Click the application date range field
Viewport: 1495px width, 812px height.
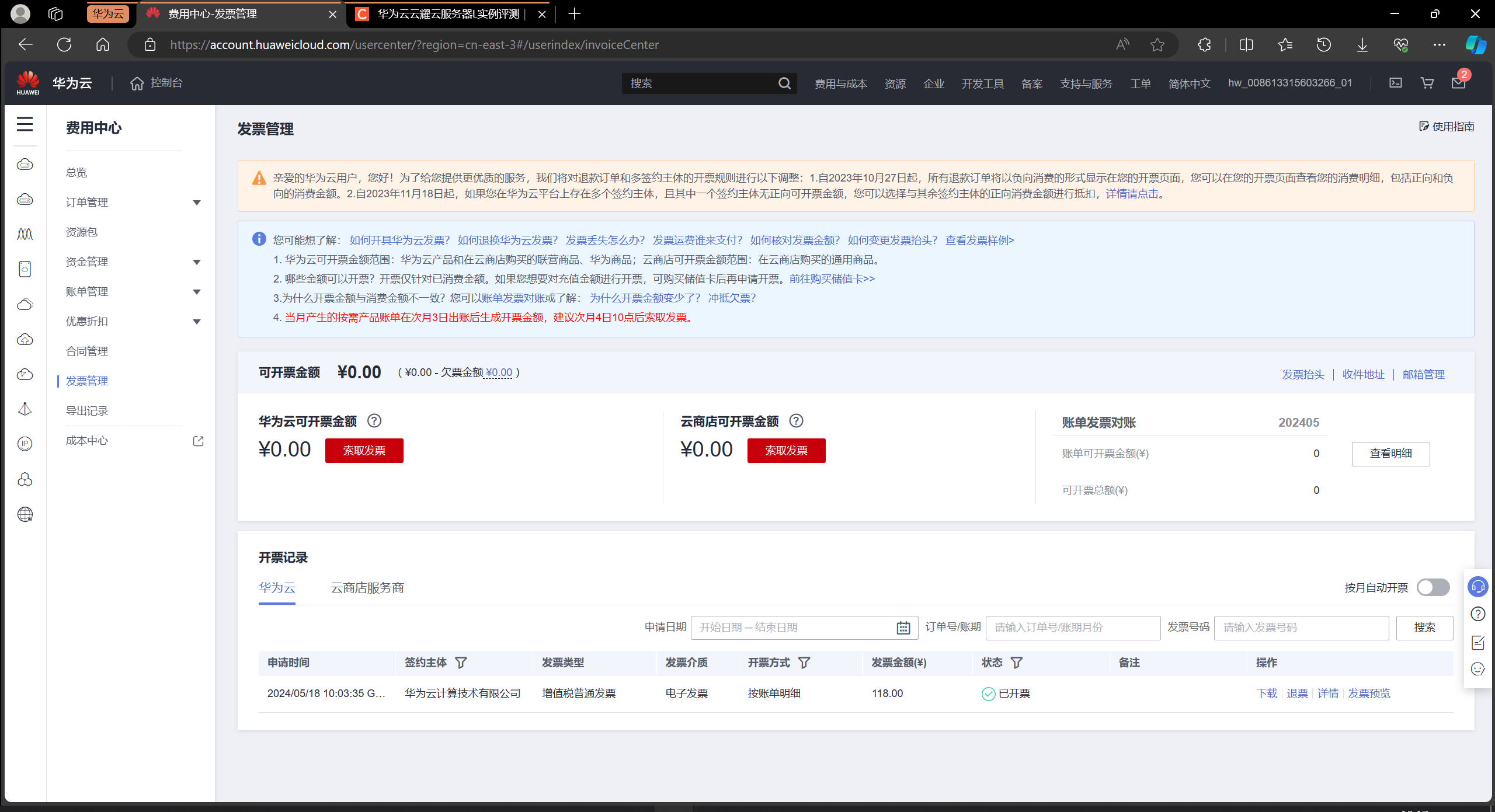pos(804,628)
